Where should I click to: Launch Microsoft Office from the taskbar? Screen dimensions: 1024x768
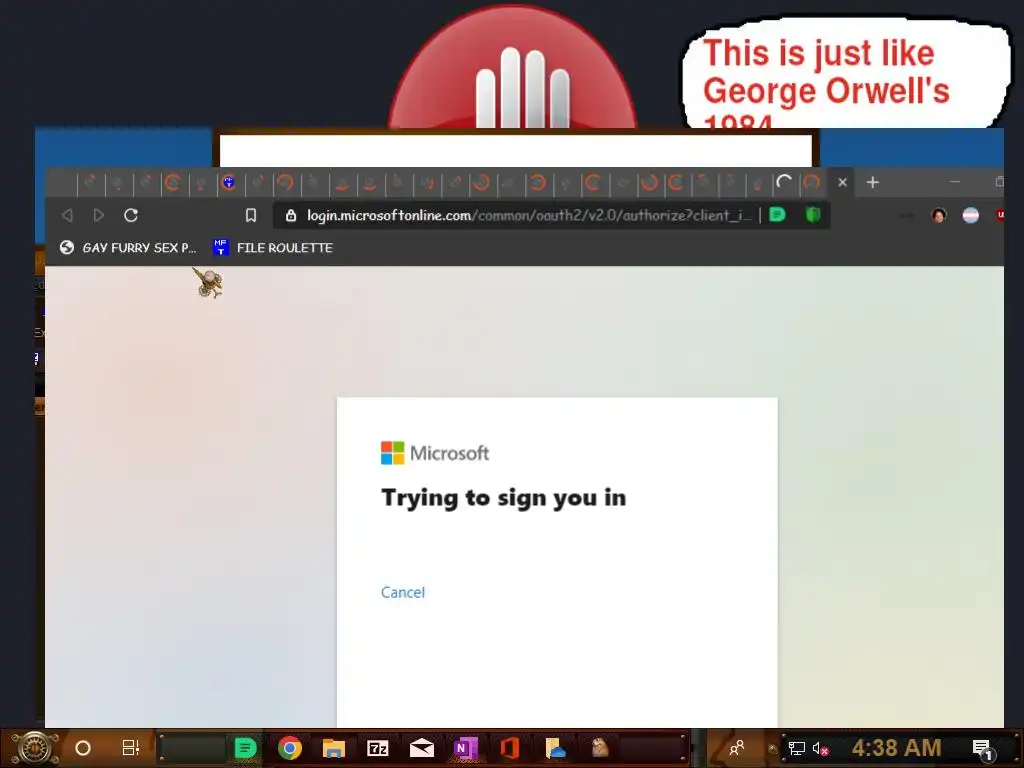pos(510,748)
